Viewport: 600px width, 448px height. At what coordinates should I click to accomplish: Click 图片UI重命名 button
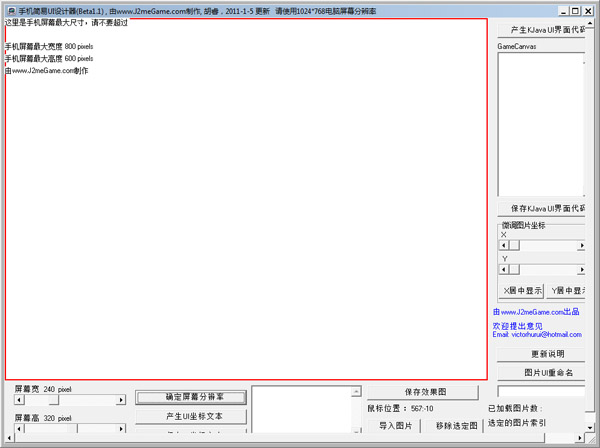(x=541, y=373)
